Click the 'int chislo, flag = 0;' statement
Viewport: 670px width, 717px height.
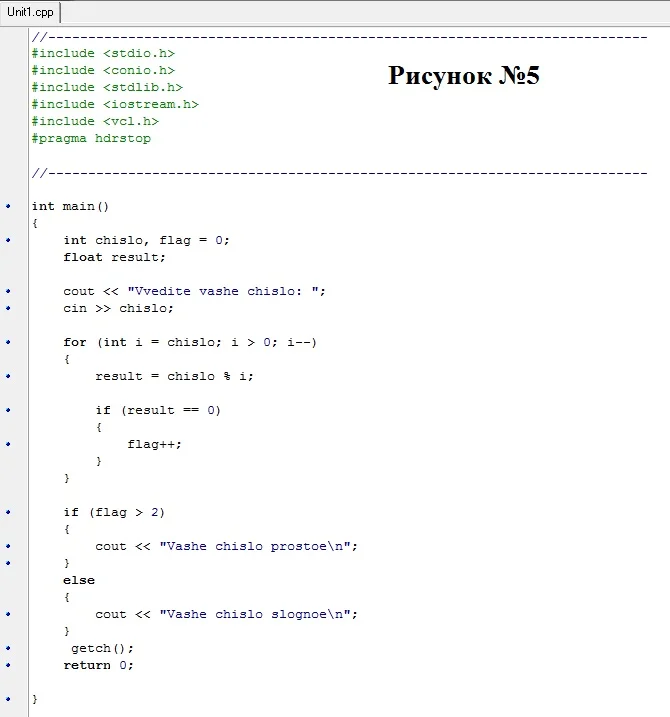pos(146,241)
